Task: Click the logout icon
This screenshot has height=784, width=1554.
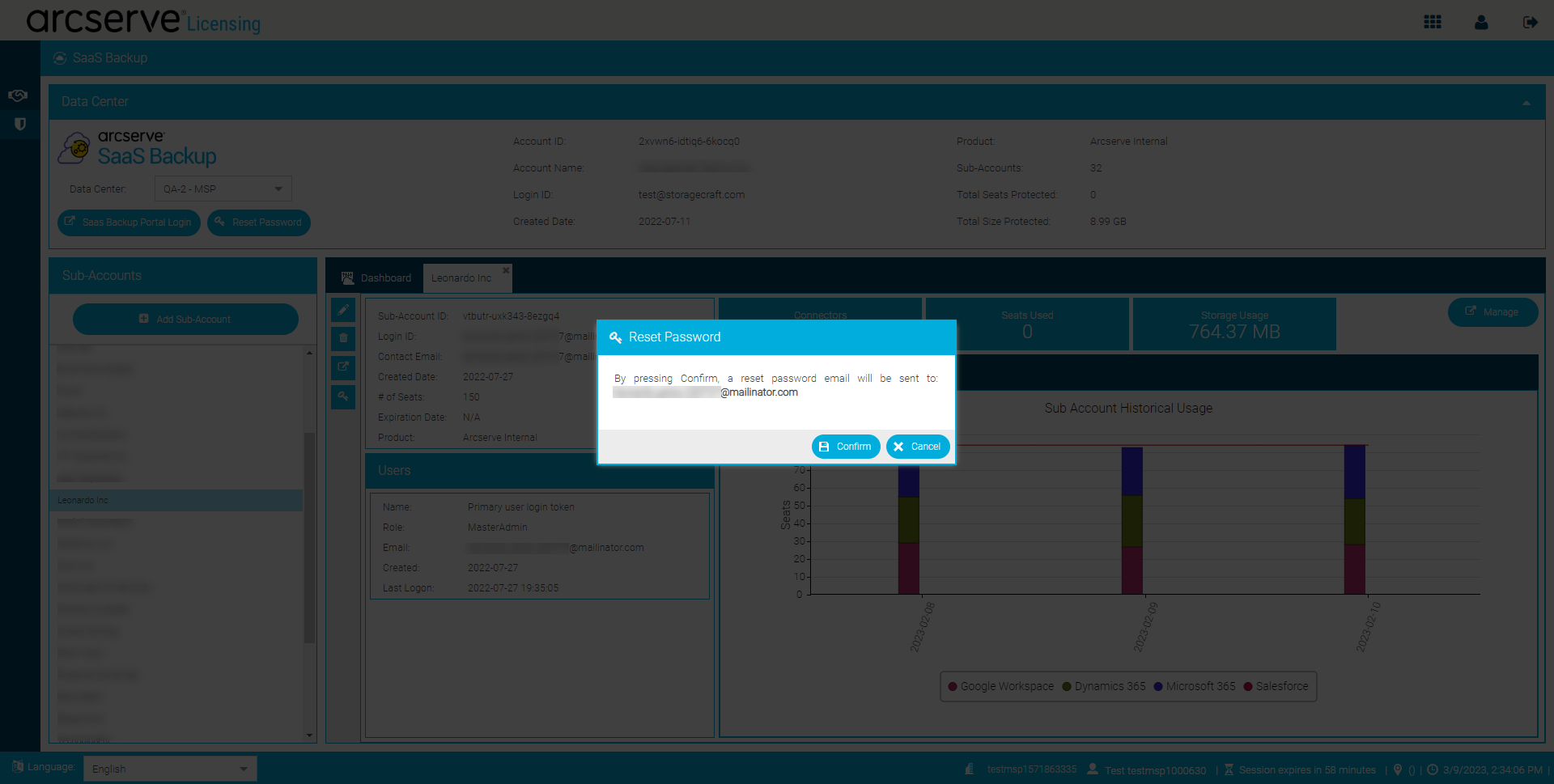Action: 1530,22
